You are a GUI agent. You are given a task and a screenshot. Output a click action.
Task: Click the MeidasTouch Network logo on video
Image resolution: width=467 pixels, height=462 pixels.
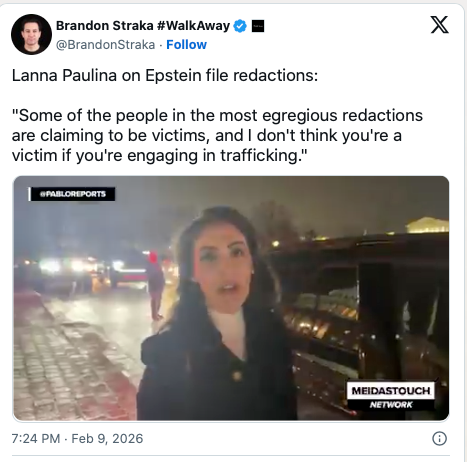[391, 396]
